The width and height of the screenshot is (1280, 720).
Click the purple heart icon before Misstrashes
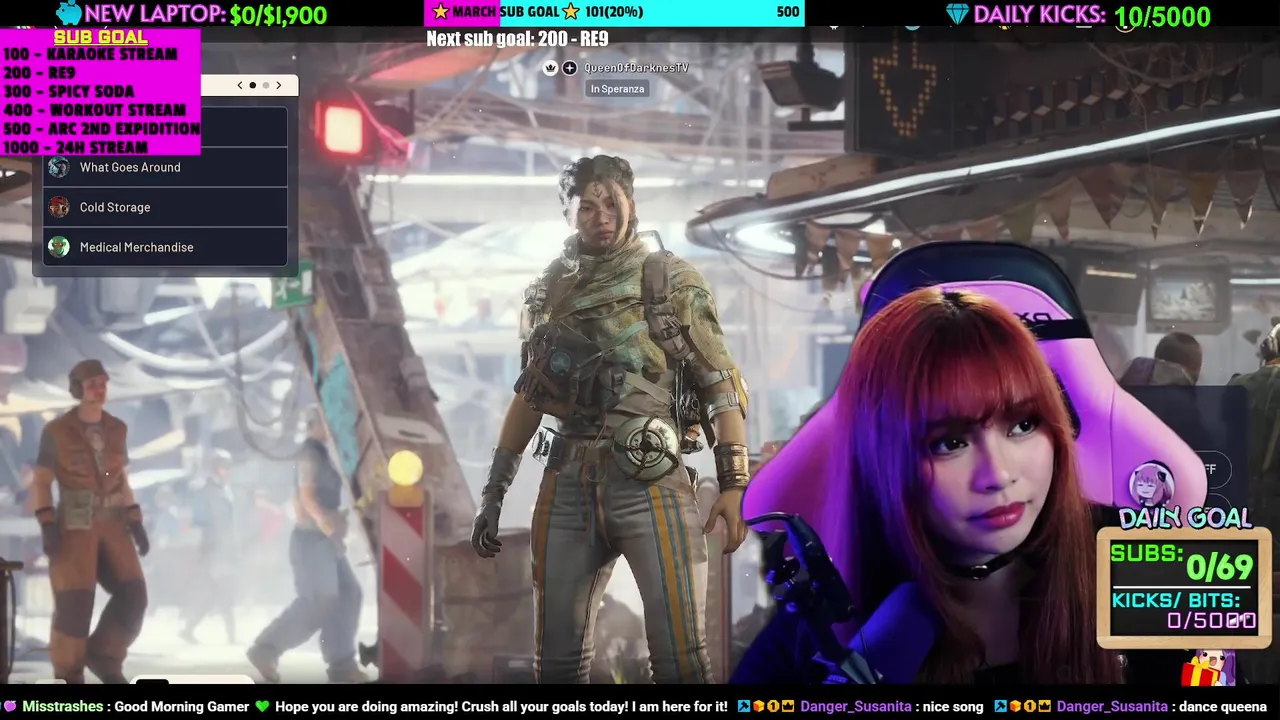[10, 707]
